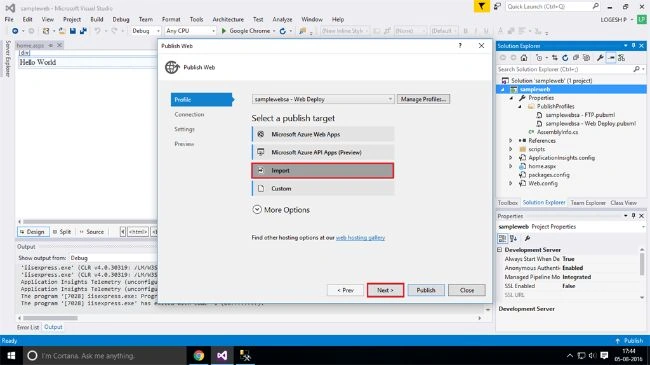Open the Windows Start menu
Image resolution: width=650 pixels, height=365 pixels.
11,355
